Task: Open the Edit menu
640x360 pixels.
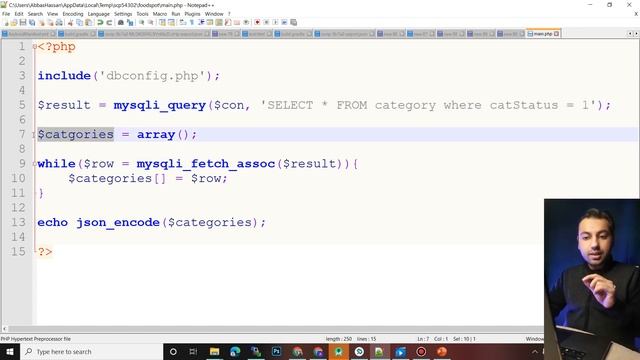Action: 19,14
